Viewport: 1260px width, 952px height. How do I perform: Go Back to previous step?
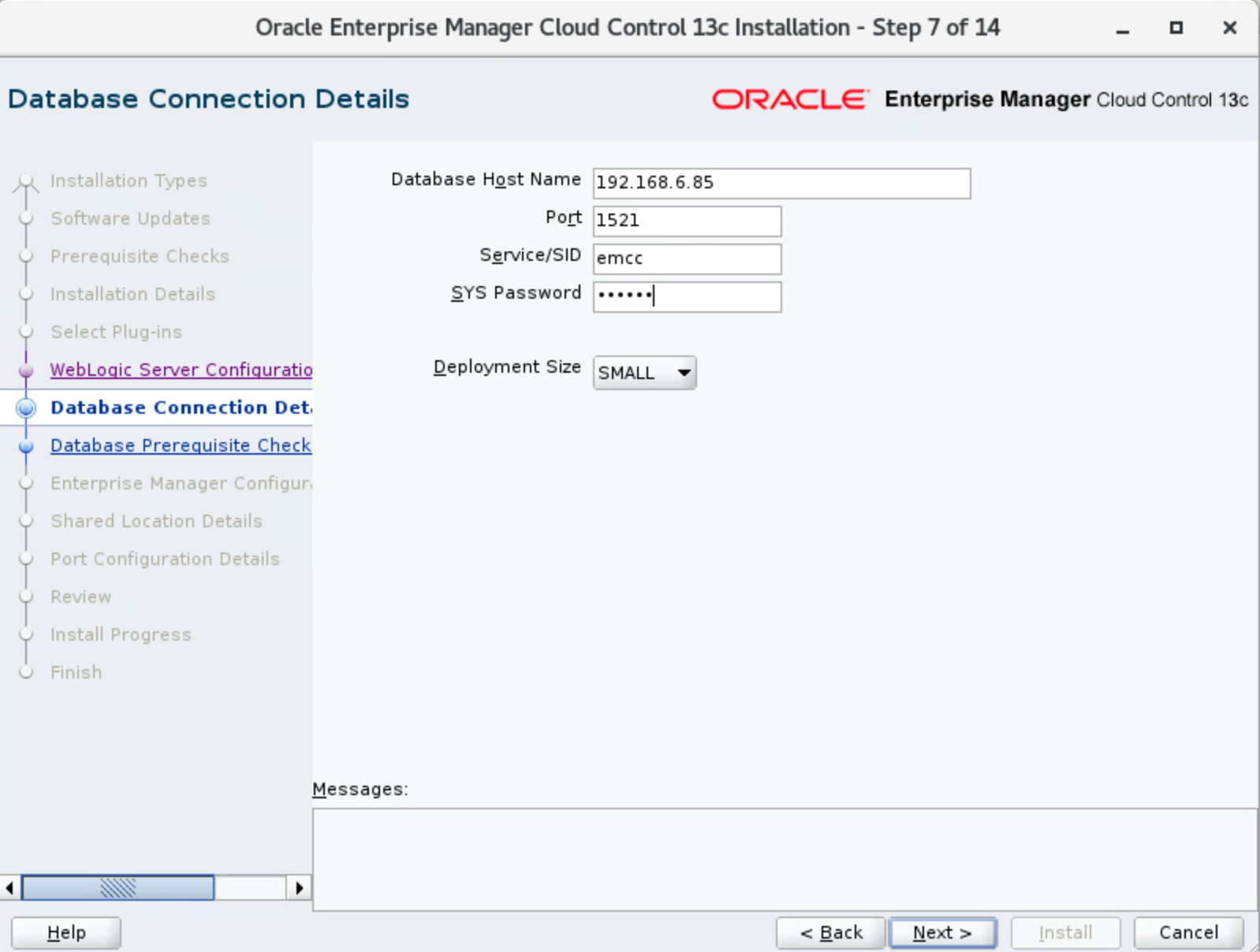pos(831,933)
